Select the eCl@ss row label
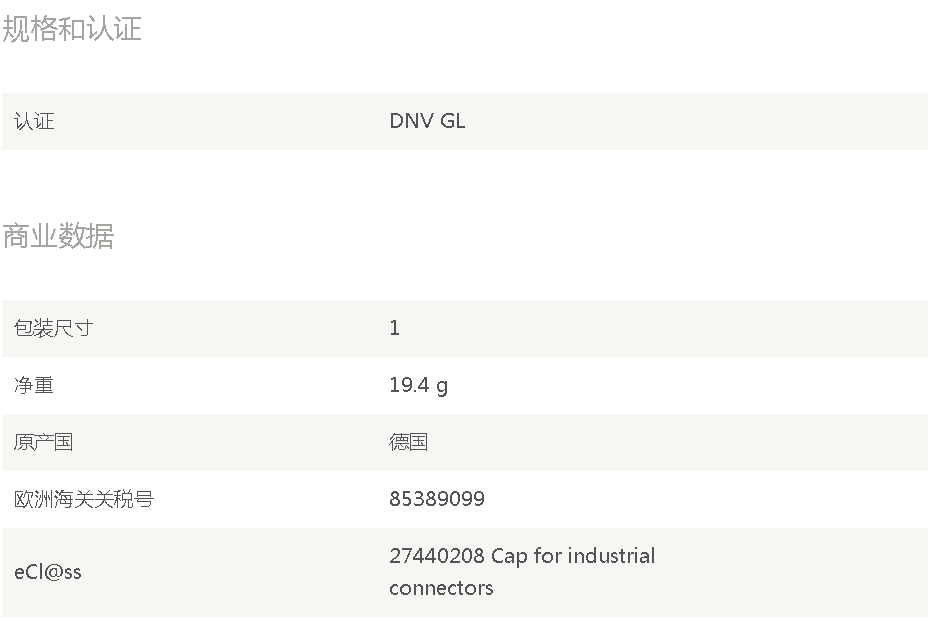 47,572
